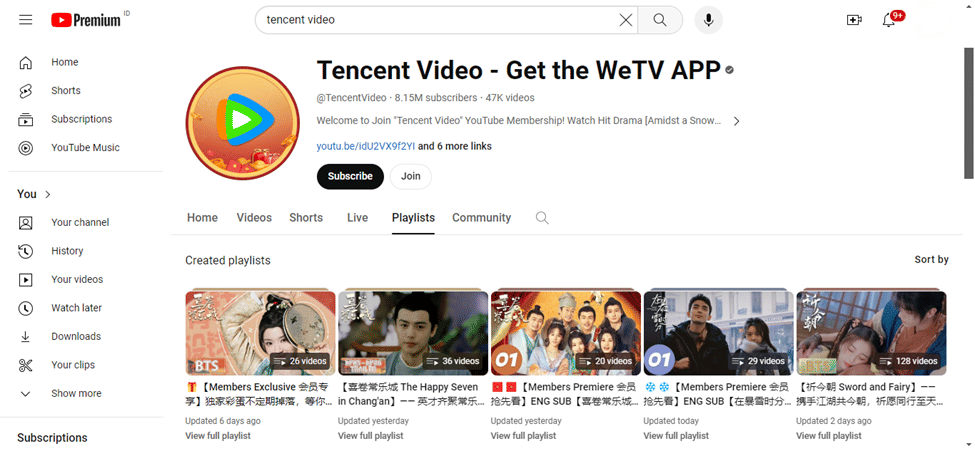
Task: Open History sidebar icon
Action: [x=25, y=251]
